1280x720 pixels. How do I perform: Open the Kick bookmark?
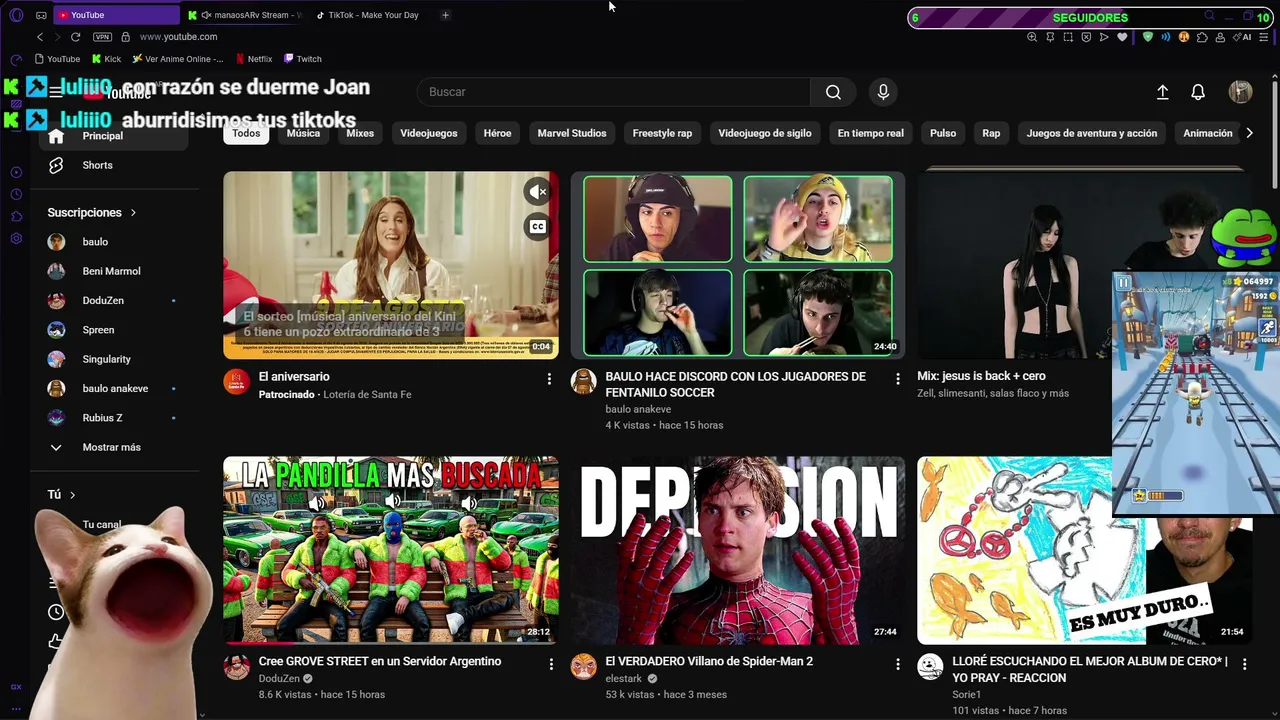tap(106, 59)
